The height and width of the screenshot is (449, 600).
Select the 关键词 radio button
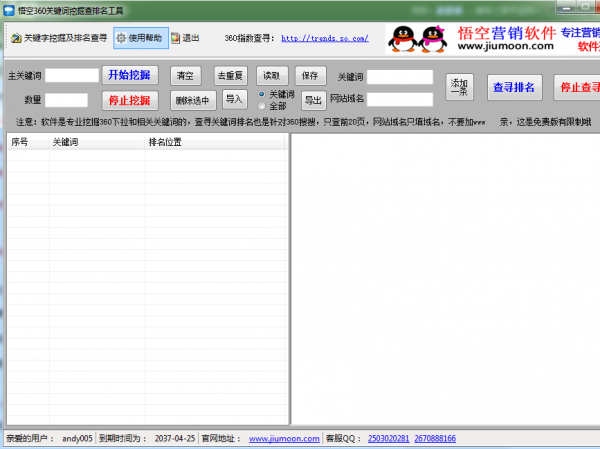coord(262,93)
